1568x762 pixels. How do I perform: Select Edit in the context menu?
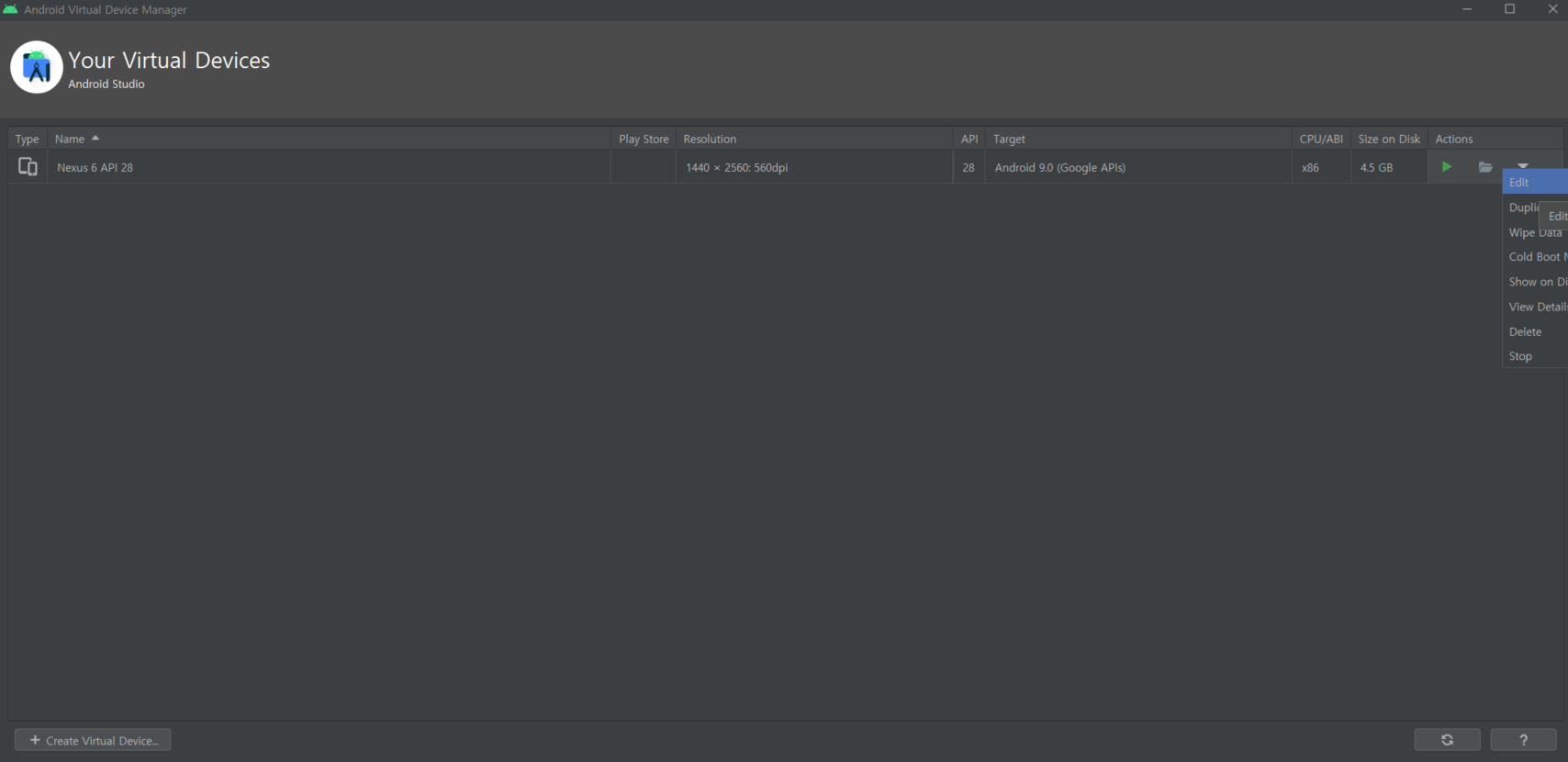click(1535, 182)
